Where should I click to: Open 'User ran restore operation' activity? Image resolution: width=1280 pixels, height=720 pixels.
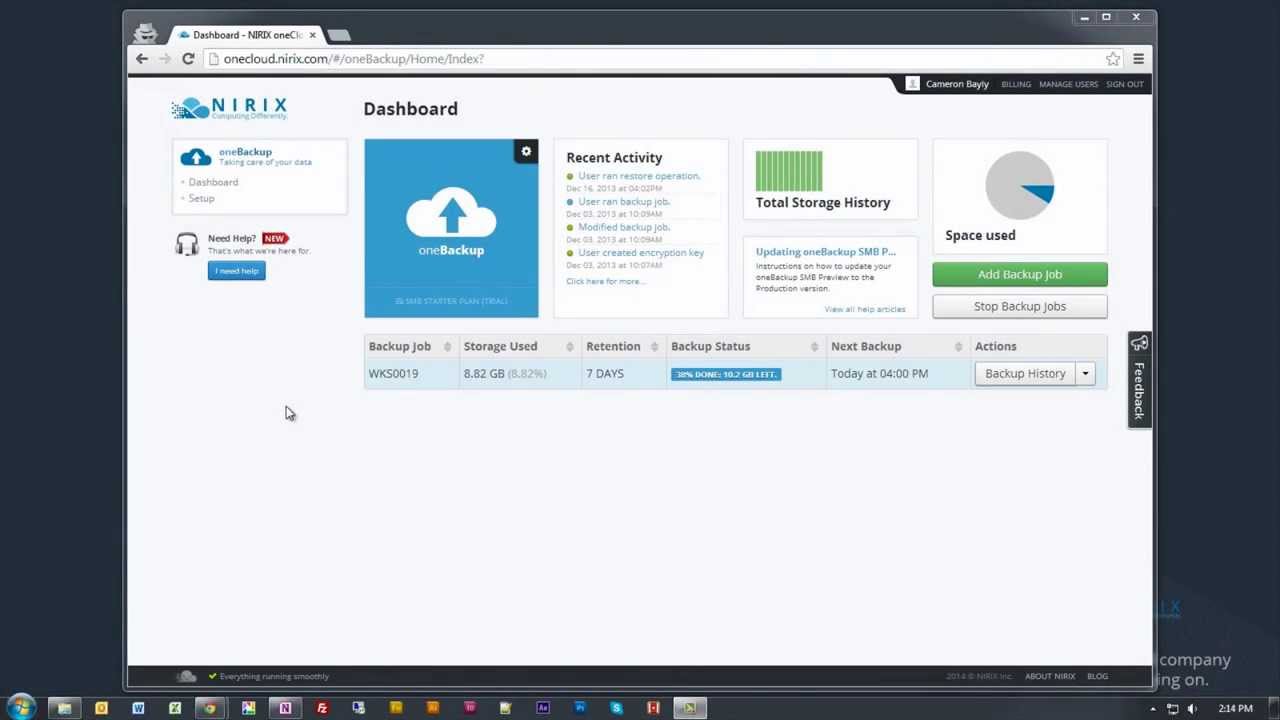point(639,176)
